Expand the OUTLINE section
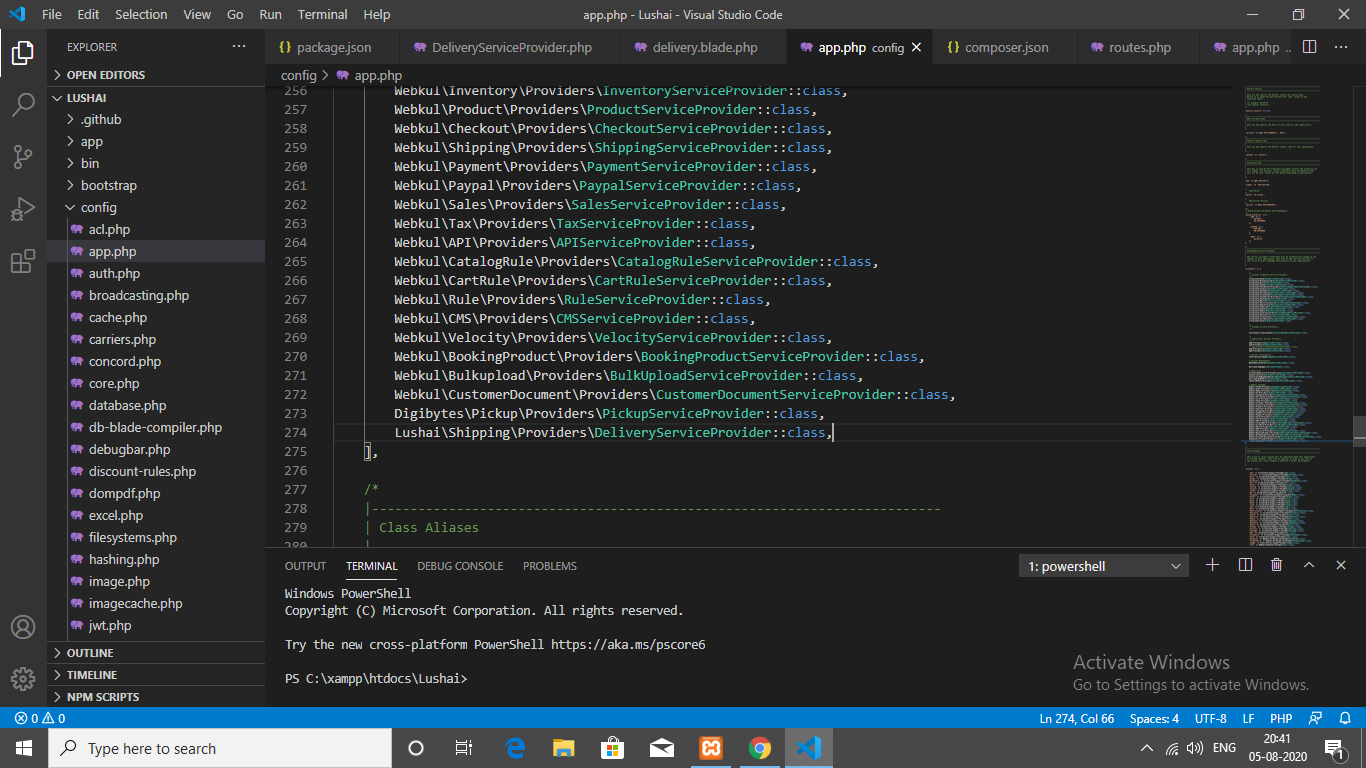 (156, 653)
